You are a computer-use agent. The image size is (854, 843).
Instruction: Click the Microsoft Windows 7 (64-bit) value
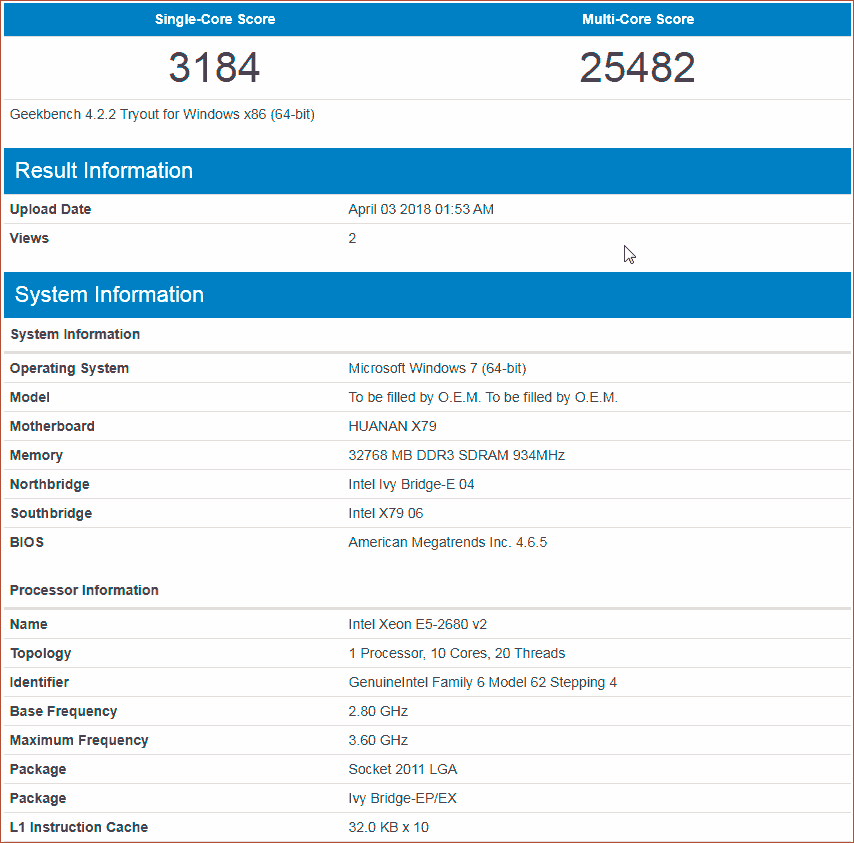click(x=437, y=368)
